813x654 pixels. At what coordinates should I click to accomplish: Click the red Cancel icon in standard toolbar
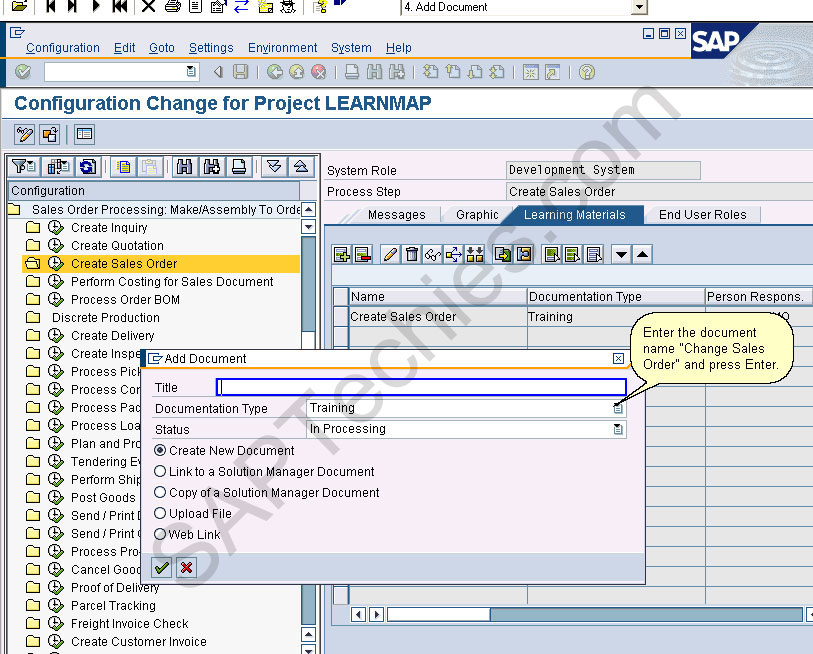319,72
